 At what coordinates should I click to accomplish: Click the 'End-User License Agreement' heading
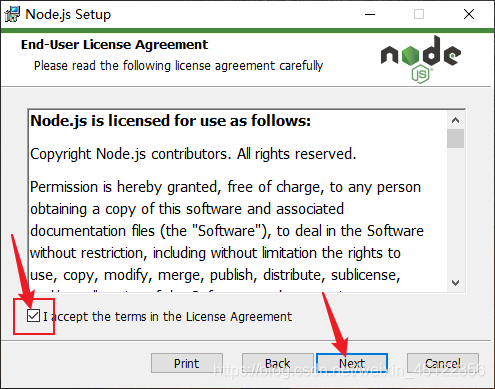click(x=114, y=45)
